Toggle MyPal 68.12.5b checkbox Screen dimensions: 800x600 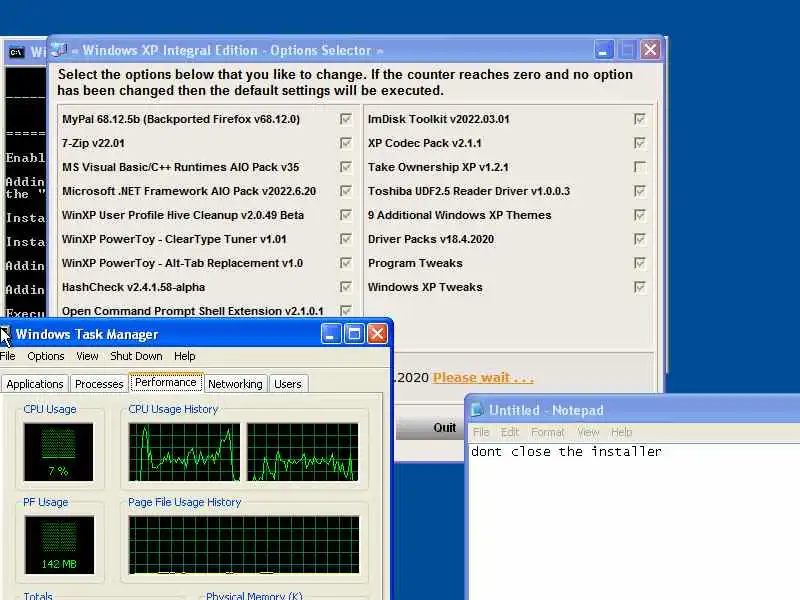tap(345, 119)
